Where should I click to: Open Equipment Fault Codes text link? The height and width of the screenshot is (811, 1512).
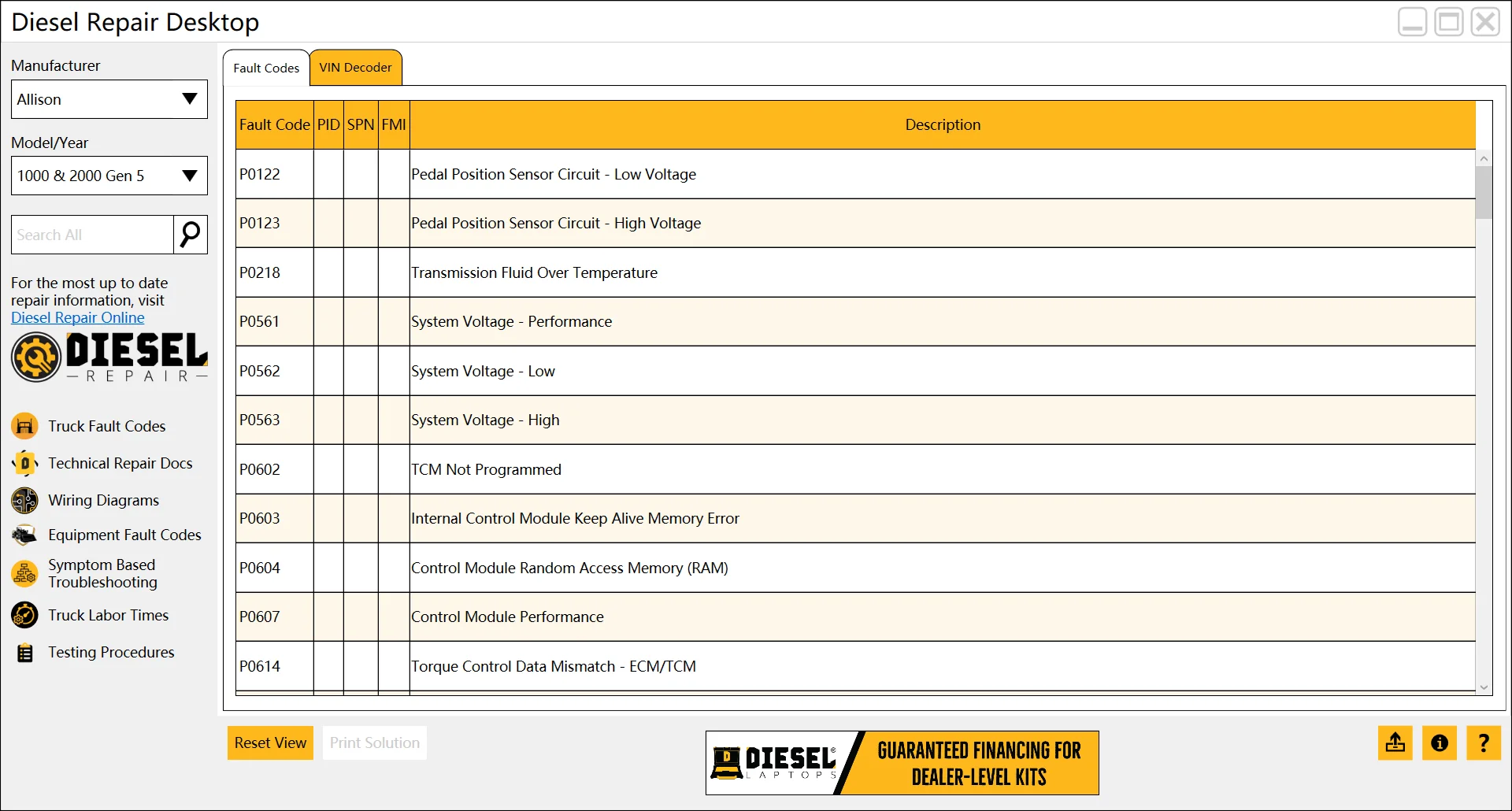coord(124,535)
